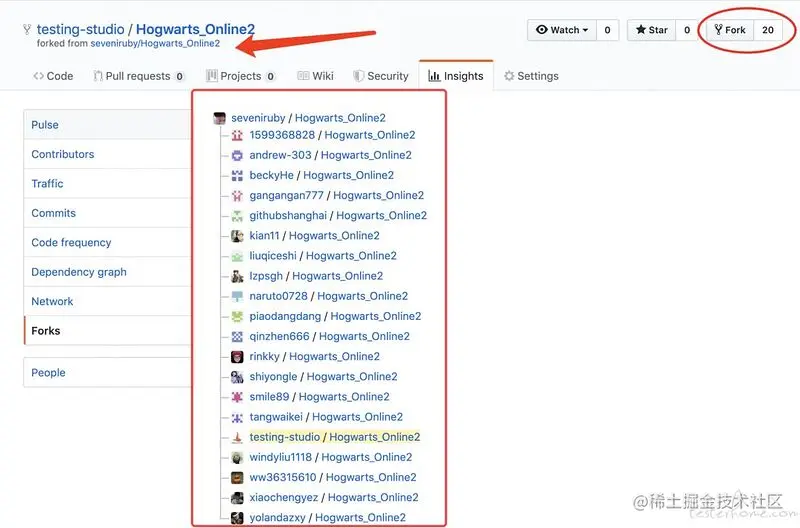Open the Watch dropdown button
This screenshot has height=528, width=800.
coord(562,30)
